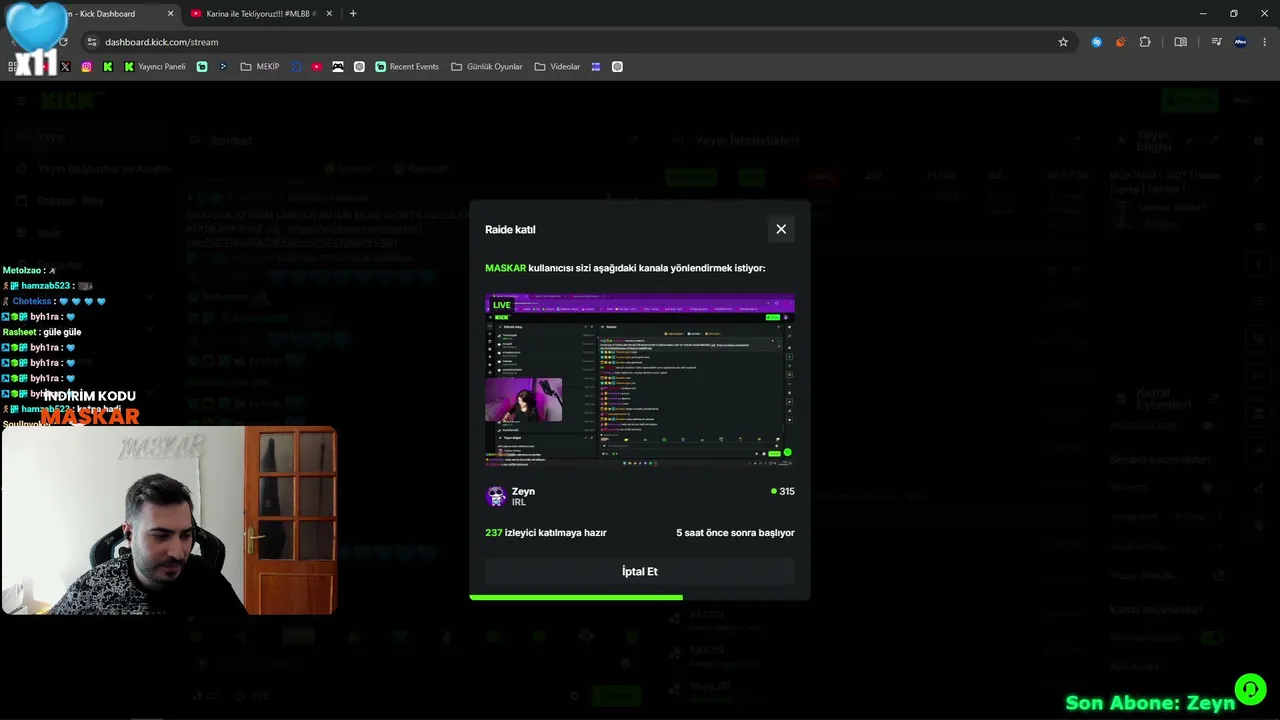Viewport: 1280px width, 720px height.
Task: Open the purple bookmark icon after Videolar
Action: tap(596, 67)
